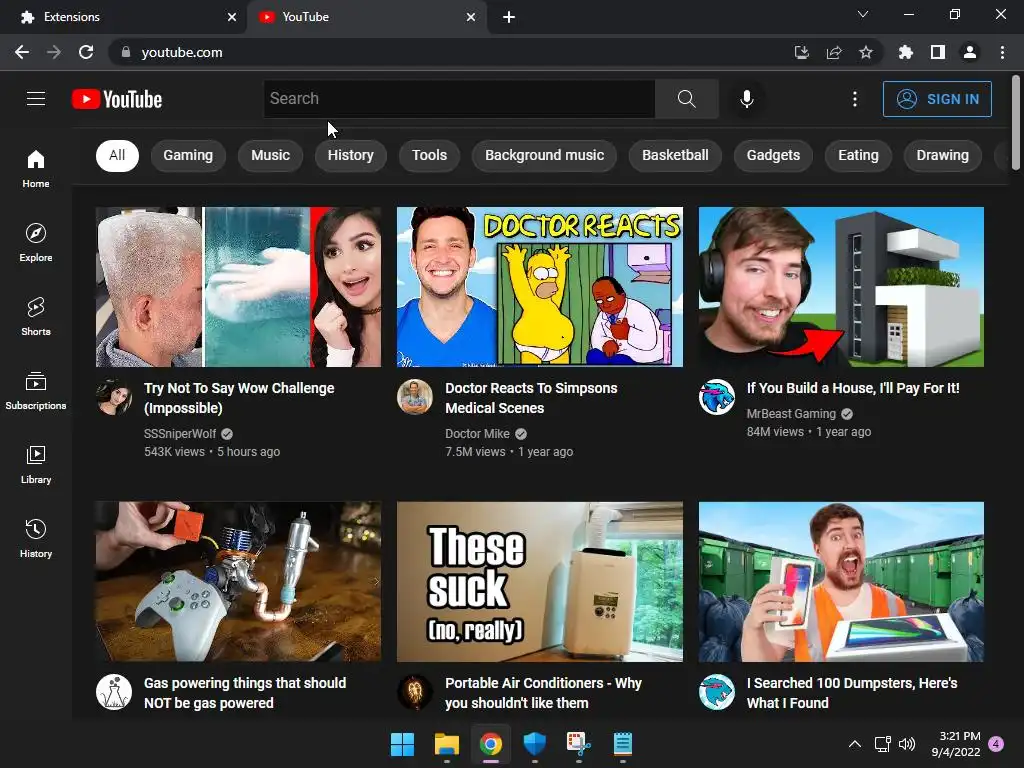1024x768 pixels.
Task: Open 100 Dumpsters video thumbnail
Action: [x=841, y=581]
